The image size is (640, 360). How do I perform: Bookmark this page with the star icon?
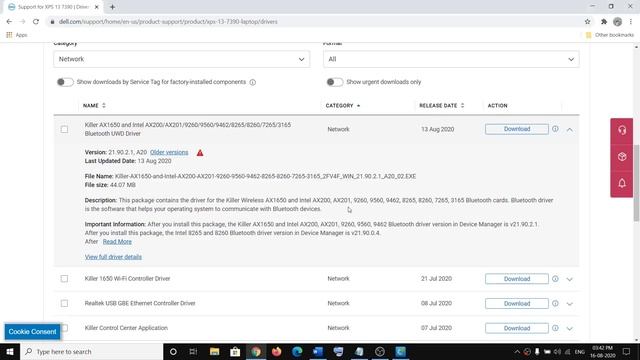(587, 22)
